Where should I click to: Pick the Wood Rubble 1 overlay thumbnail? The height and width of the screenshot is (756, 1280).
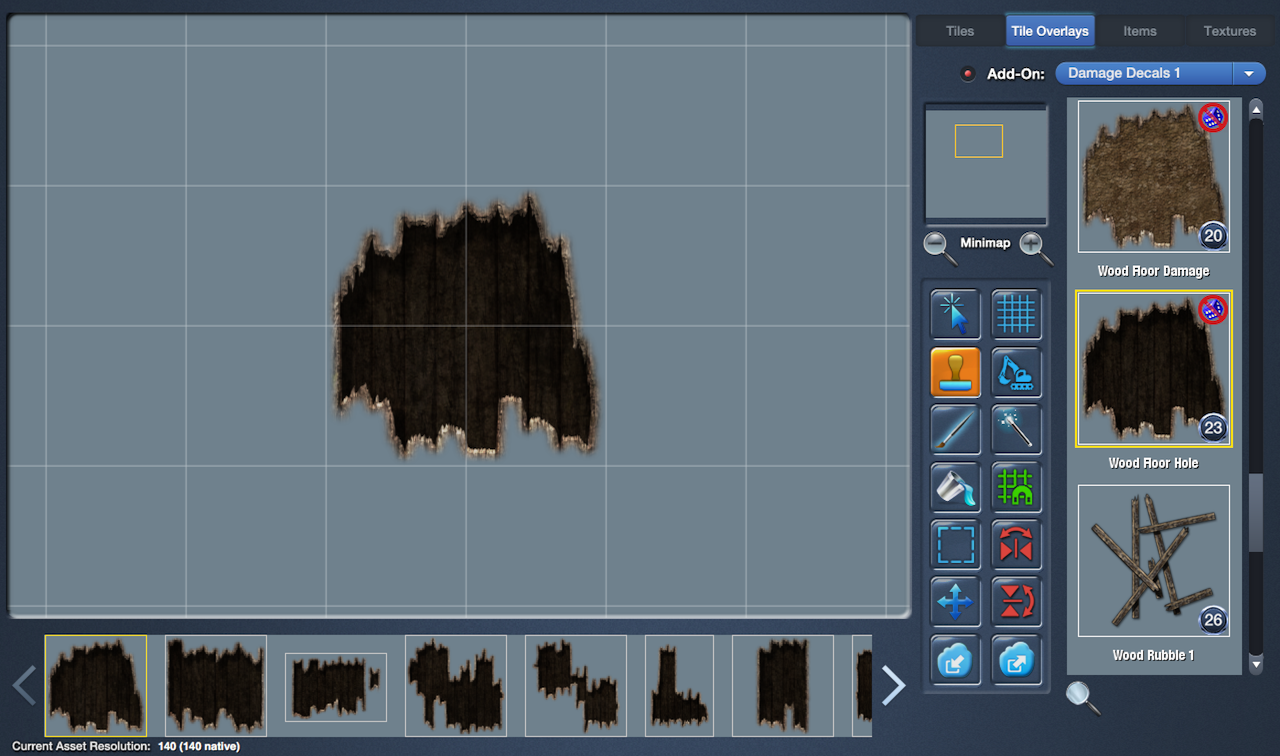pyautogui.click(x=1153, y=561)
